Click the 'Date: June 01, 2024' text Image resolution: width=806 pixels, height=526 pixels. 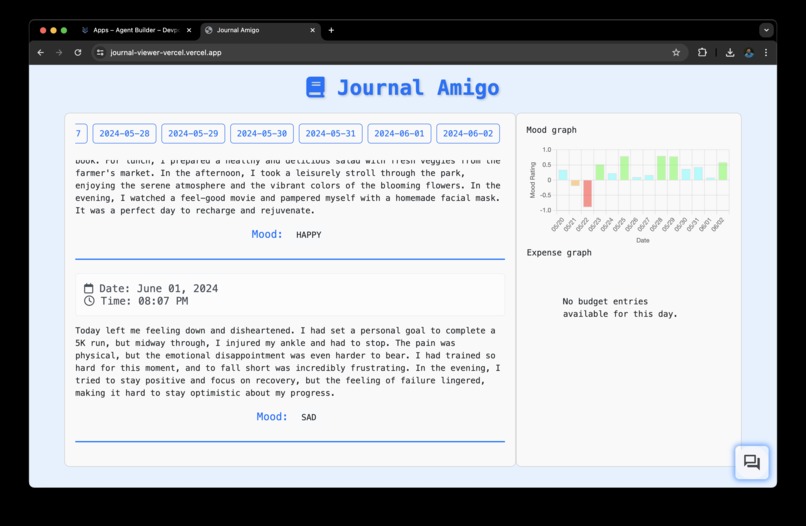click(x=158, y=288)
